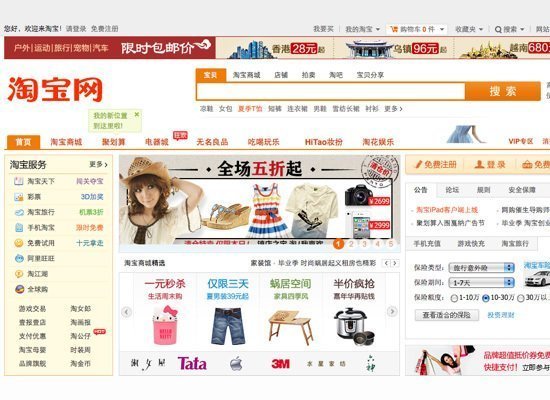Click the orange 搜索 search button

point(503,91)
